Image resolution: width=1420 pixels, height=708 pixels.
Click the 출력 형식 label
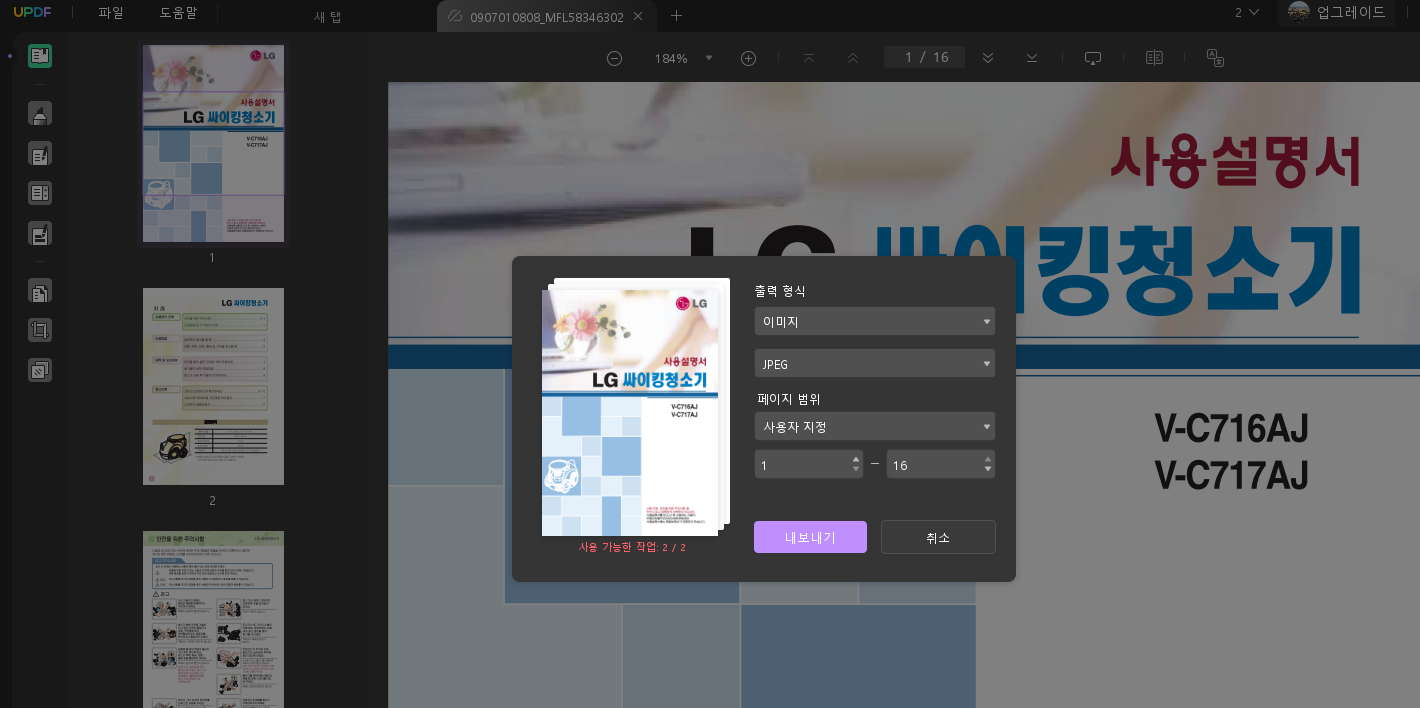(780, 291)
